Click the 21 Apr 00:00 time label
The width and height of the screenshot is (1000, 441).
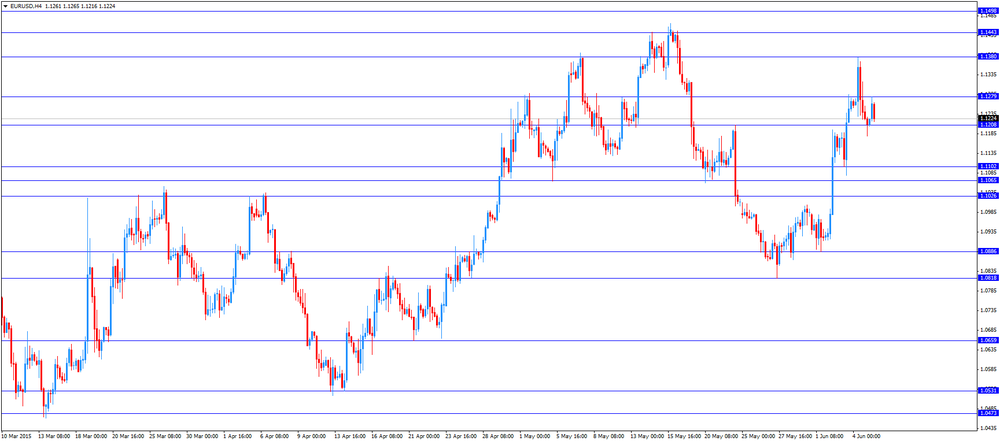[425, 436]
